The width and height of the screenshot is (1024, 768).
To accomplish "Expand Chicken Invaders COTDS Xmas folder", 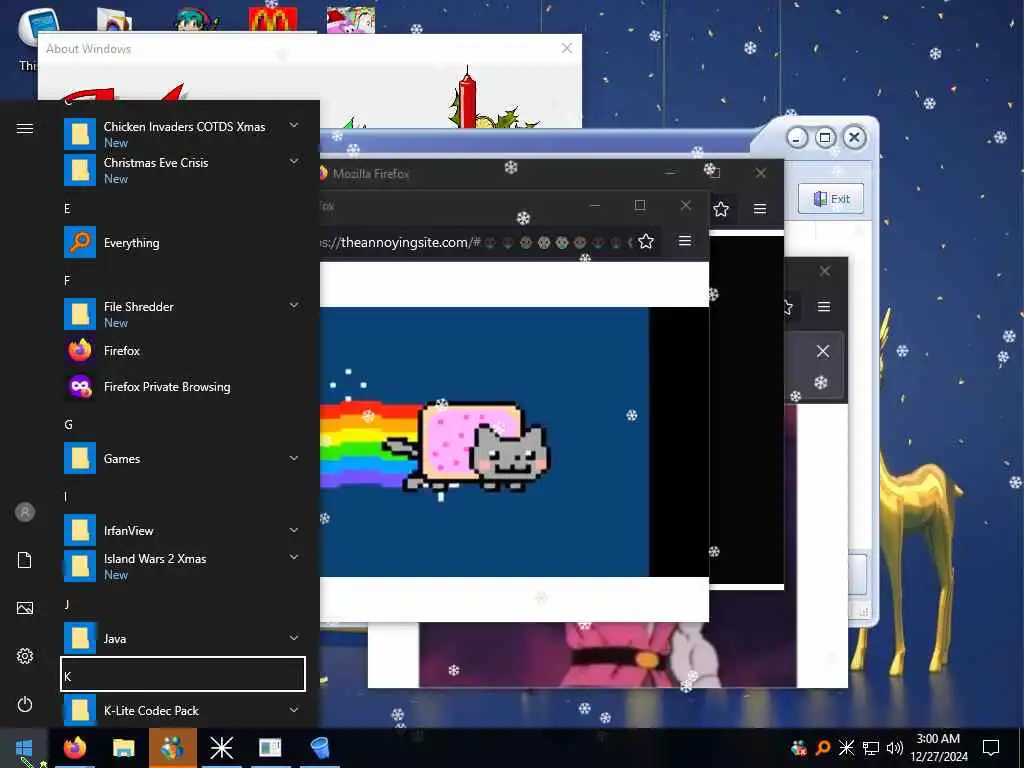I will [x=294, y=125].
